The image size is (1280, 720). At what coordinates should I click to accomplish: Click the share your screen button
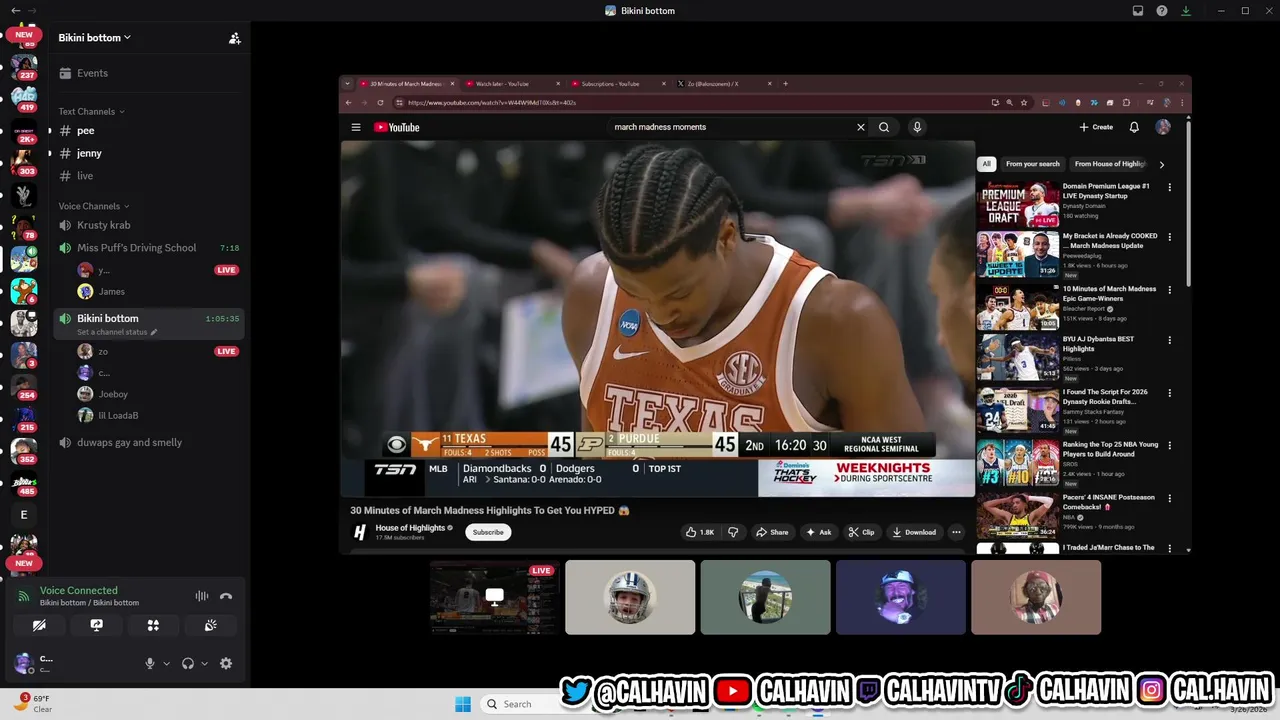pyautogui.click(x=96, y=625)
